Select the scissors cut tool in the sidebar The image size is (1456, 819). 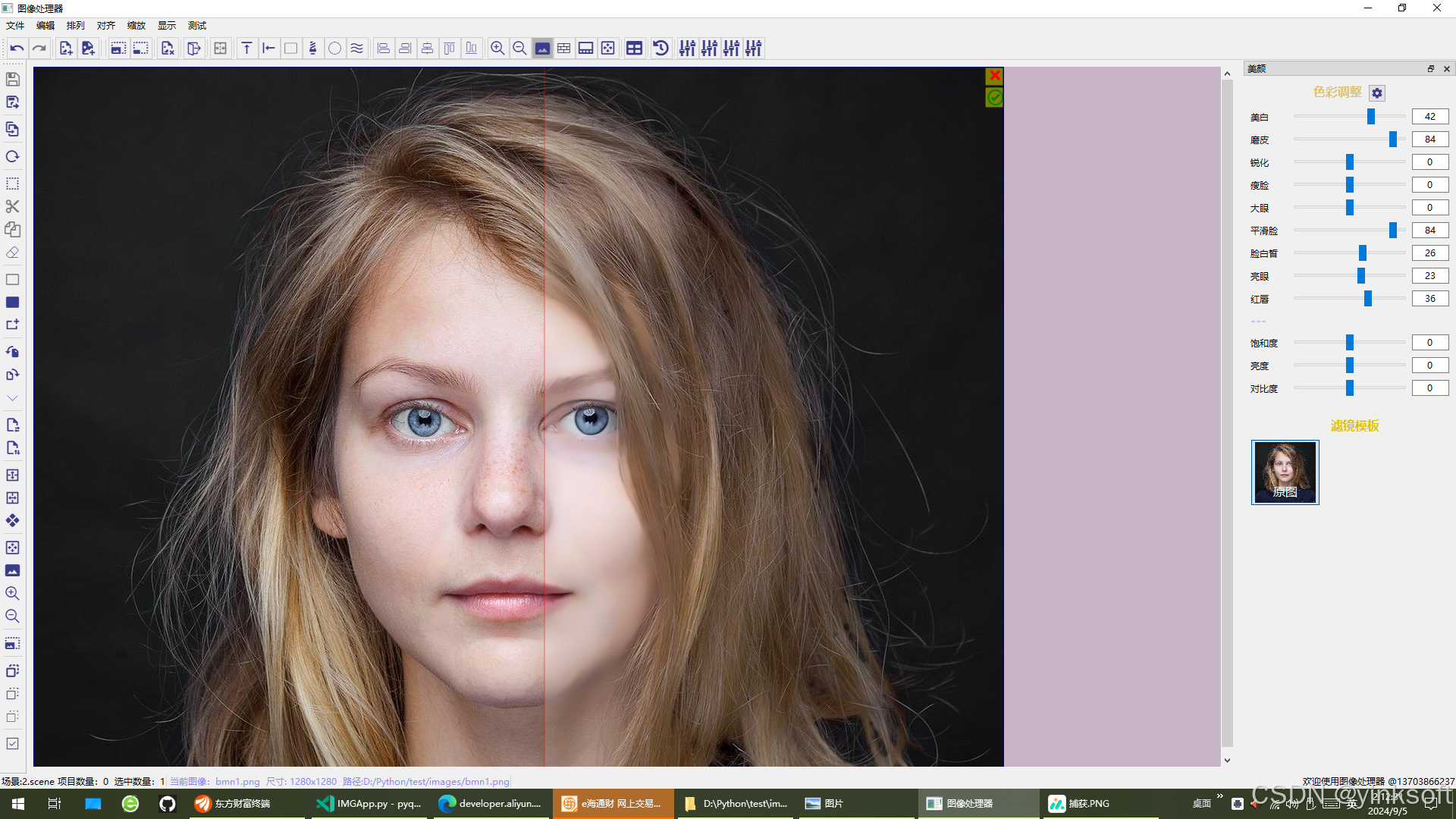(12, 206)
